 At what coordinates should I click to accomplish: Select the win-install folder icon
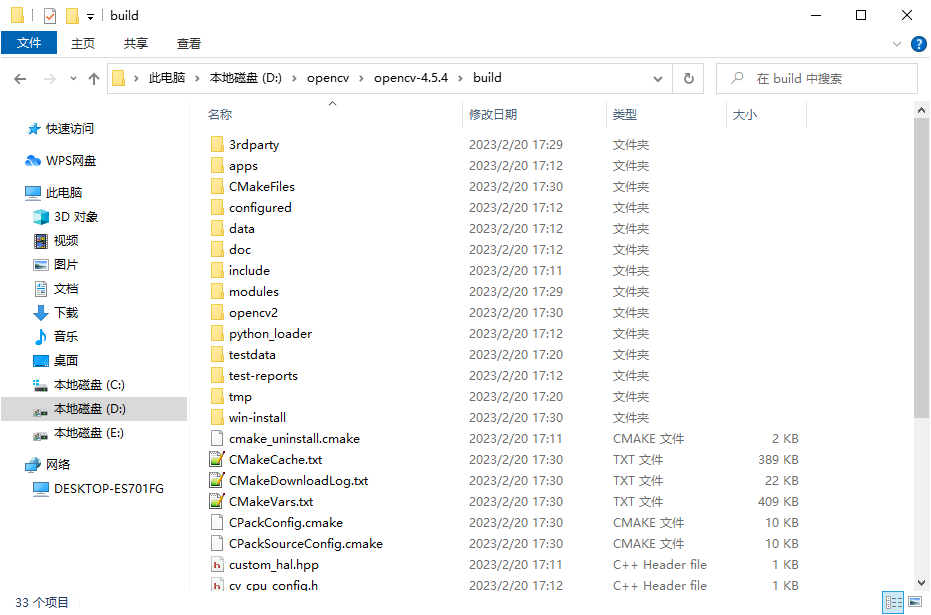(x=217, y=417)
